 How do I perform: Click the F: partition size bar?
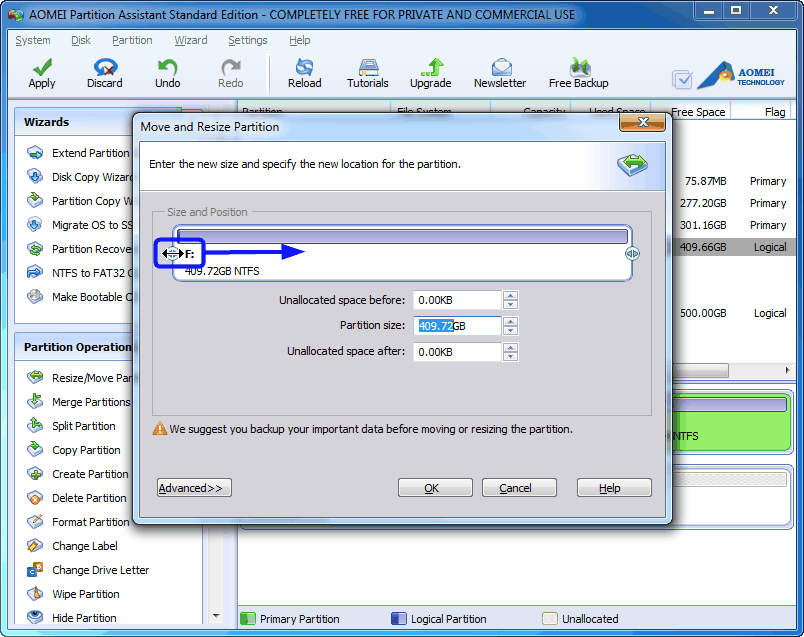click(403, 236)
